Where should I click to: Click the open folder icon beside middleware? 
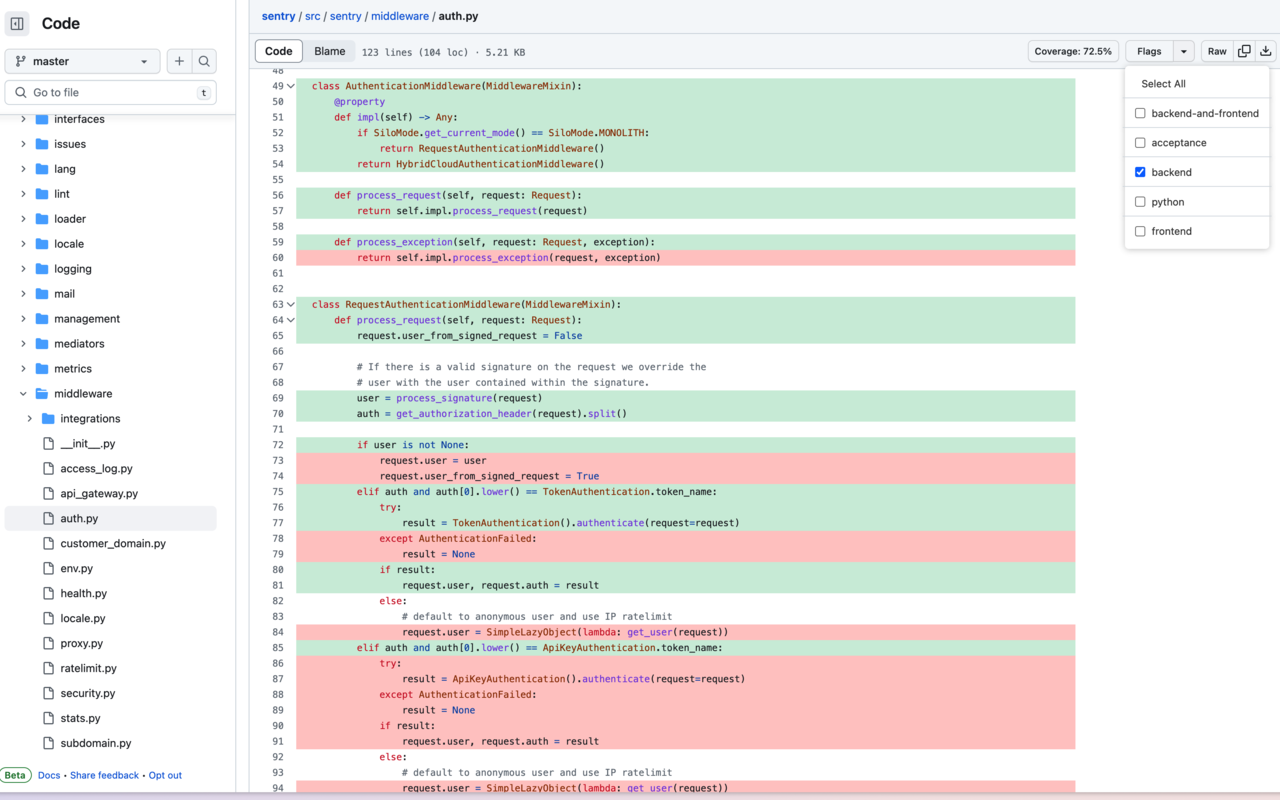click(40, 393)
